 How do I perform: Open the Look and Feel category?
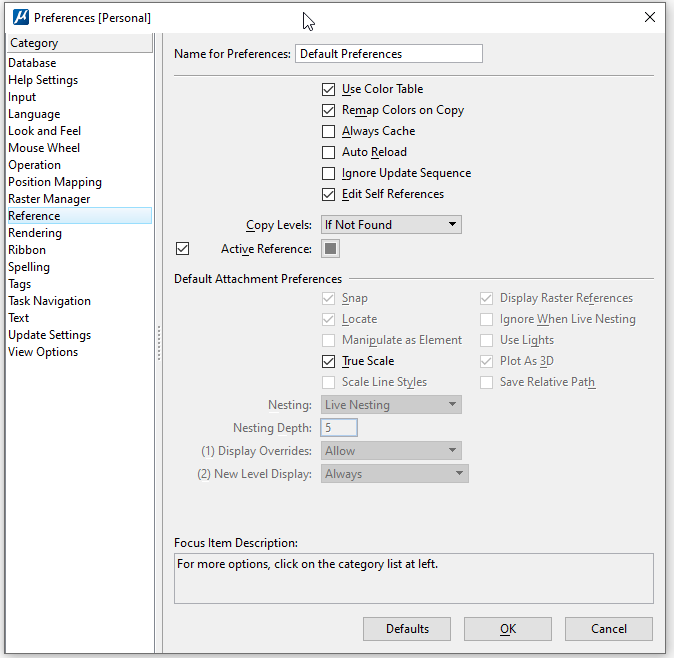point(45,131)
